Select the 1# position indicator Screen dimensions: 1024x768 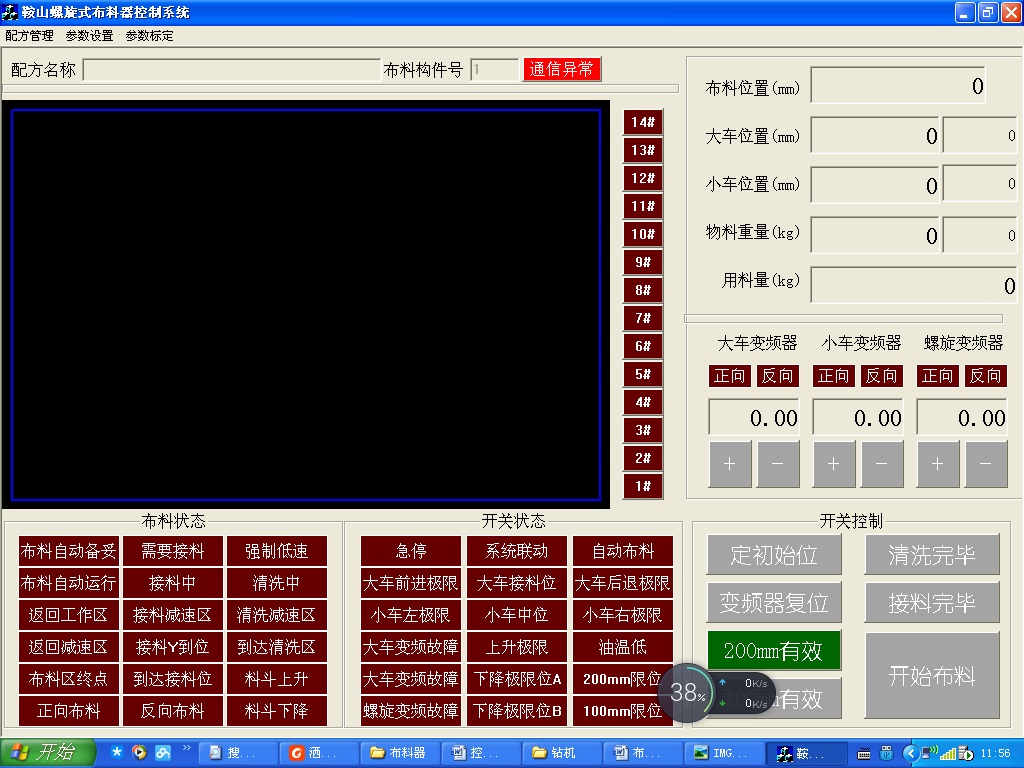(642, 486)
